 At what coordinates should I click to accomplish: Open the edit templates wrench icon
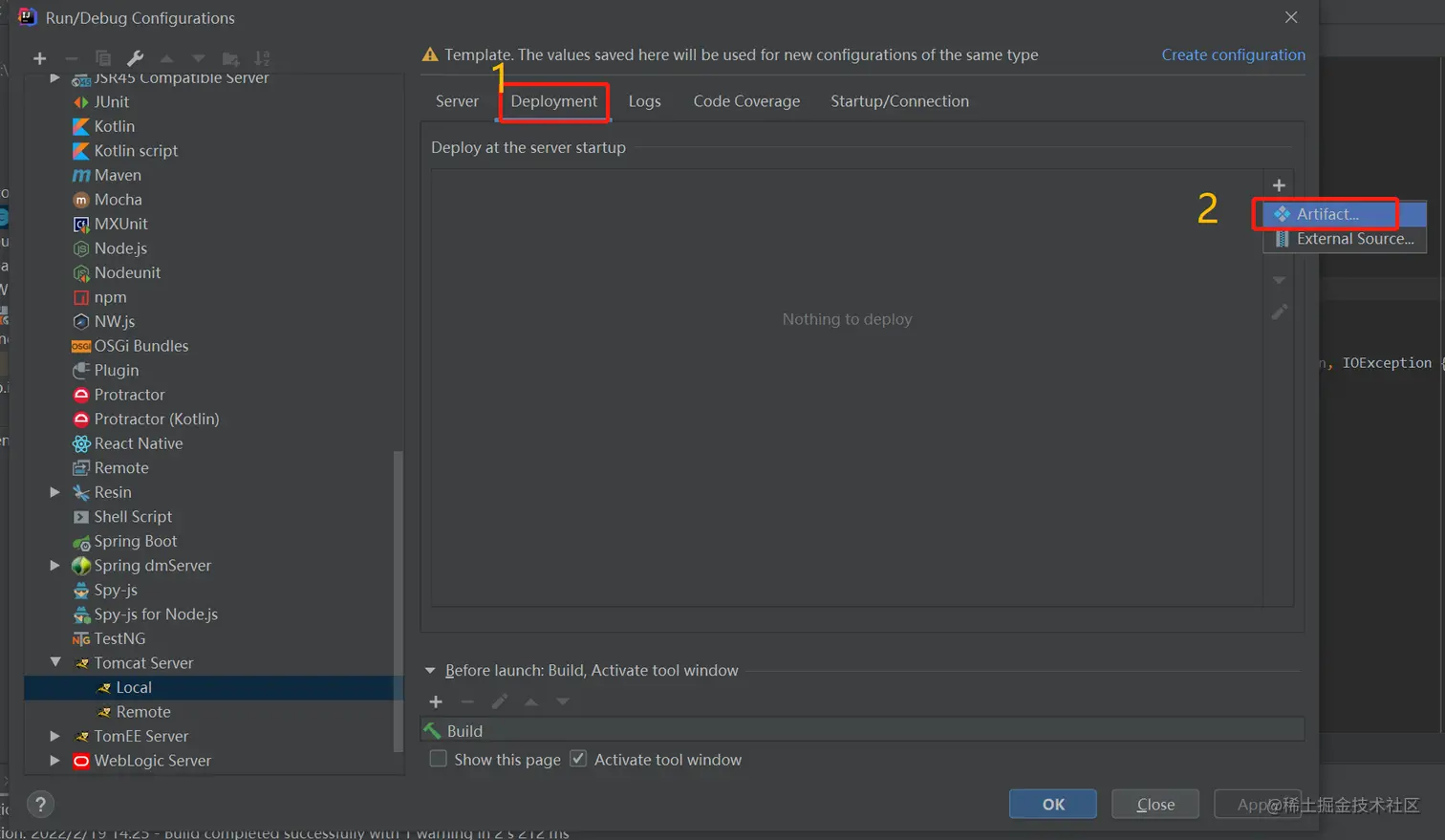135,58
